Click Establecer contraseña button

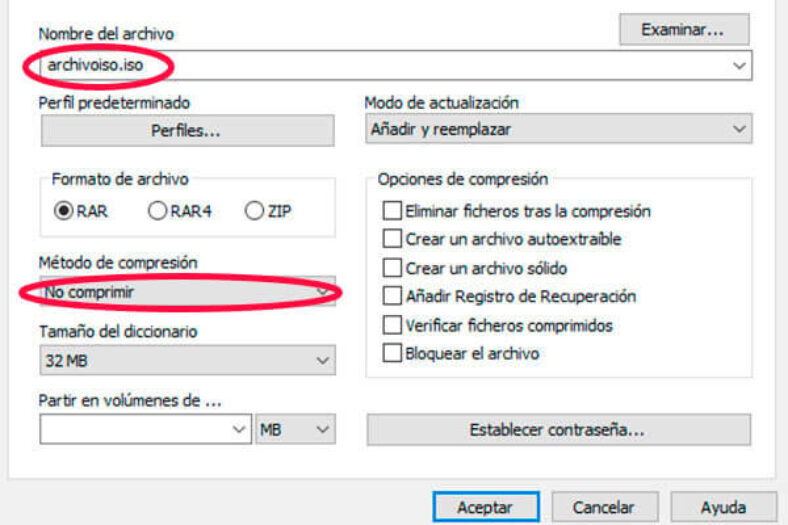pyautogui.click(x=558, y=430)
